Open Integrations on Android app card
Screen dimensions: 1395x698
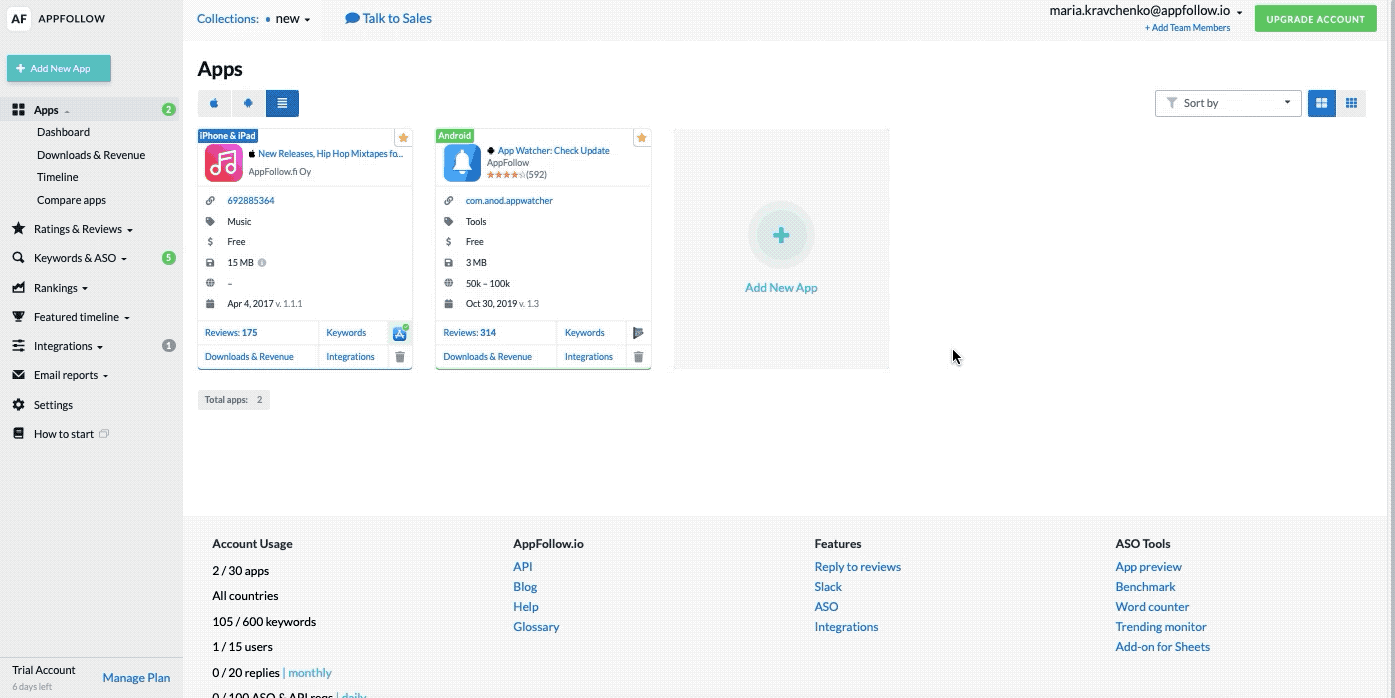point(589,357)
